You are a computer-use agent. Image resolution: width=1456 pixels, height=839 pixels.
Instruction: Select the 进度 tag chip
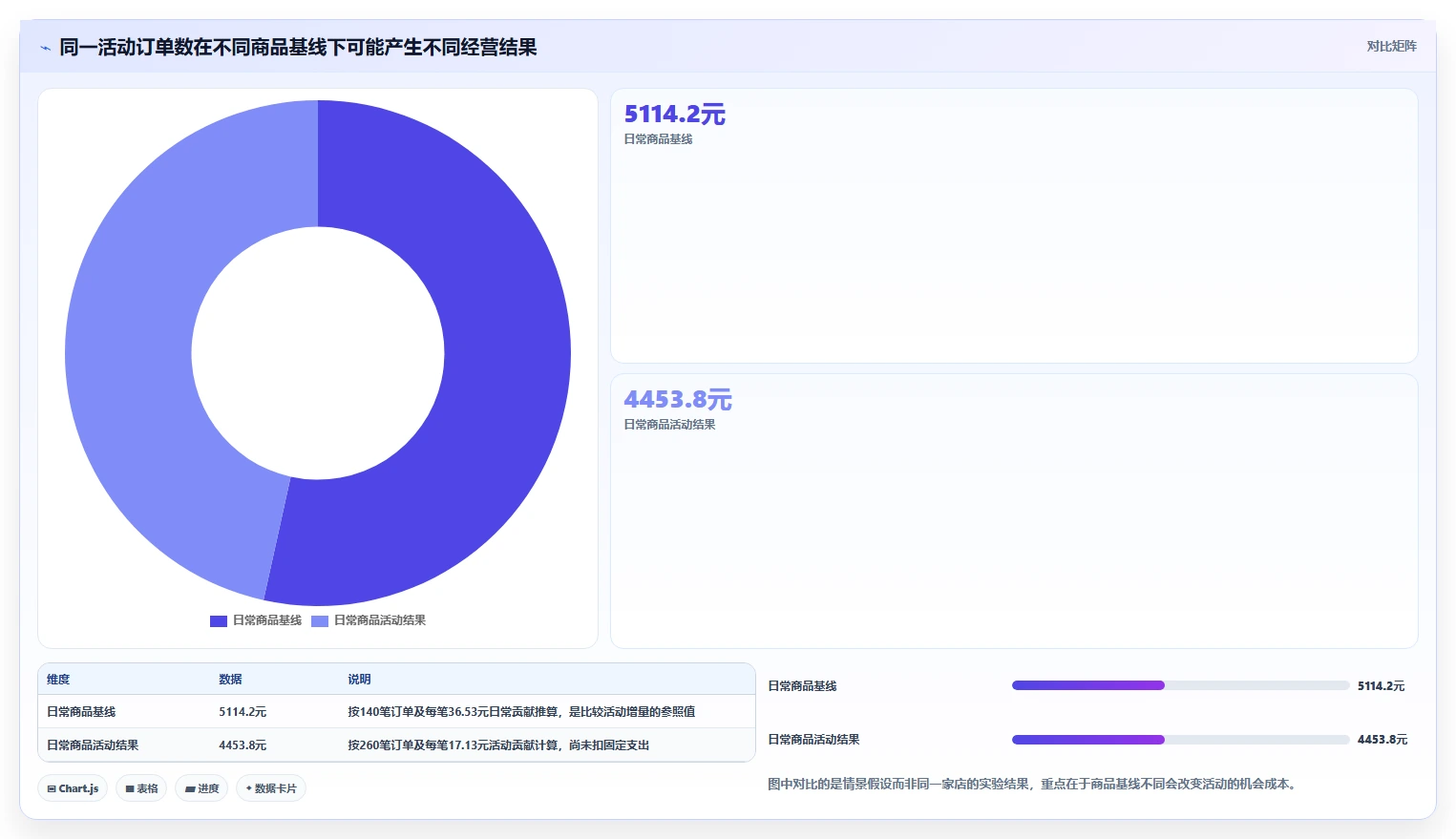(x=201, y=788)
